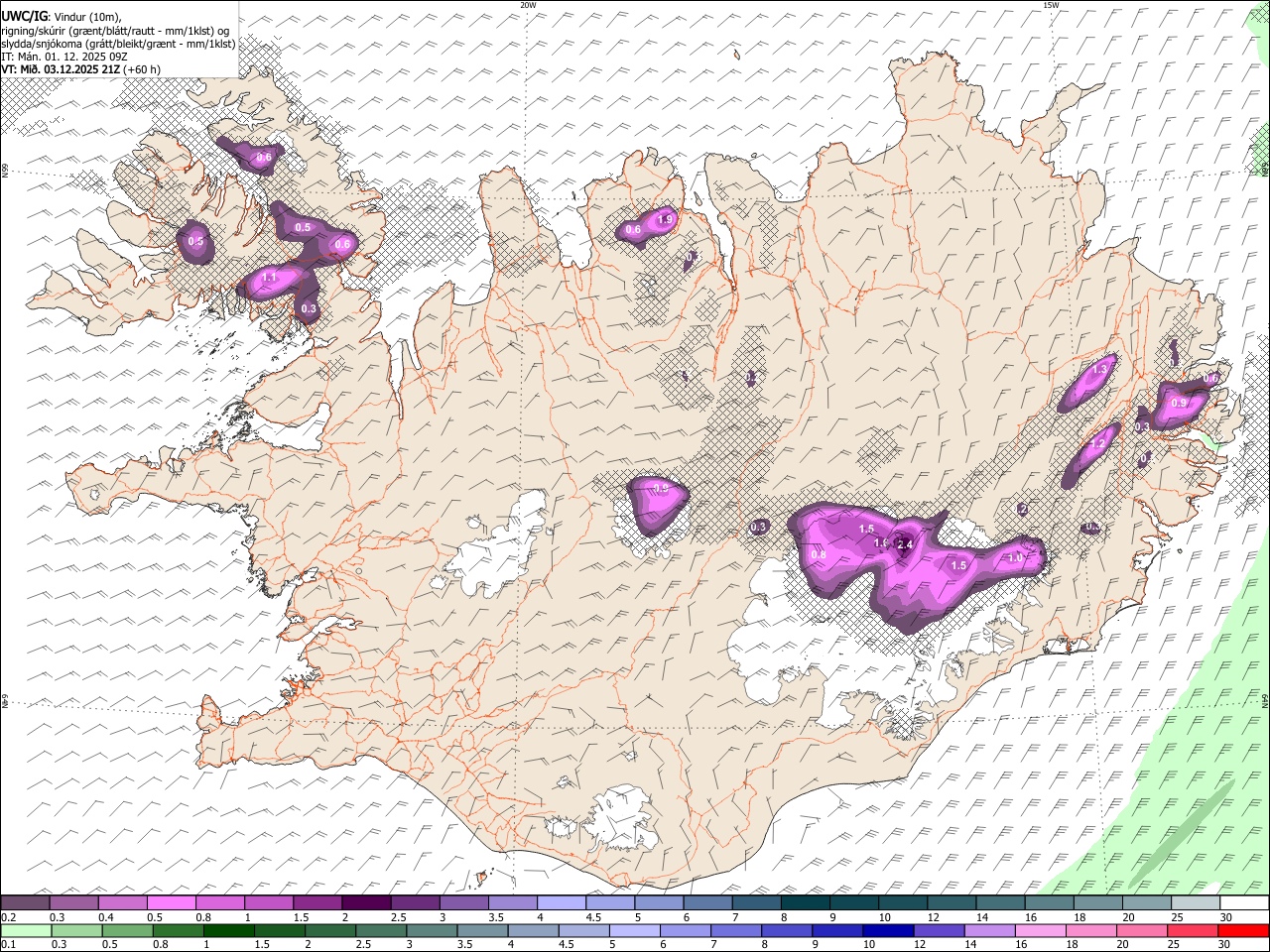Click the darkest green 1–1.5 rain swatch
Viewport: 1270px width, 952px height.
coord(228,930)
